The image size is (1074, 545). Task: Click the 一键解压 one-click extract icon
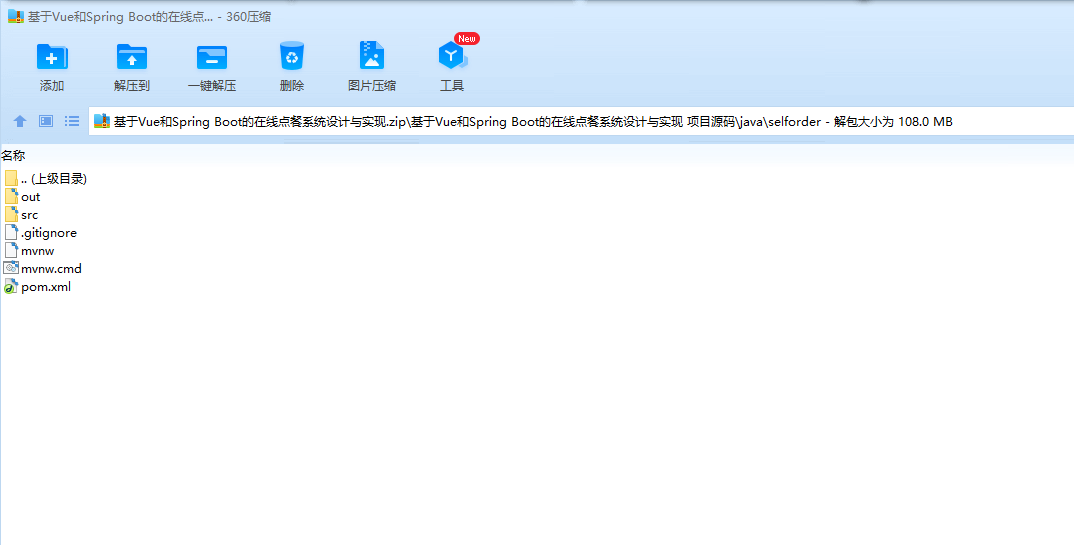tap(212, 57)
